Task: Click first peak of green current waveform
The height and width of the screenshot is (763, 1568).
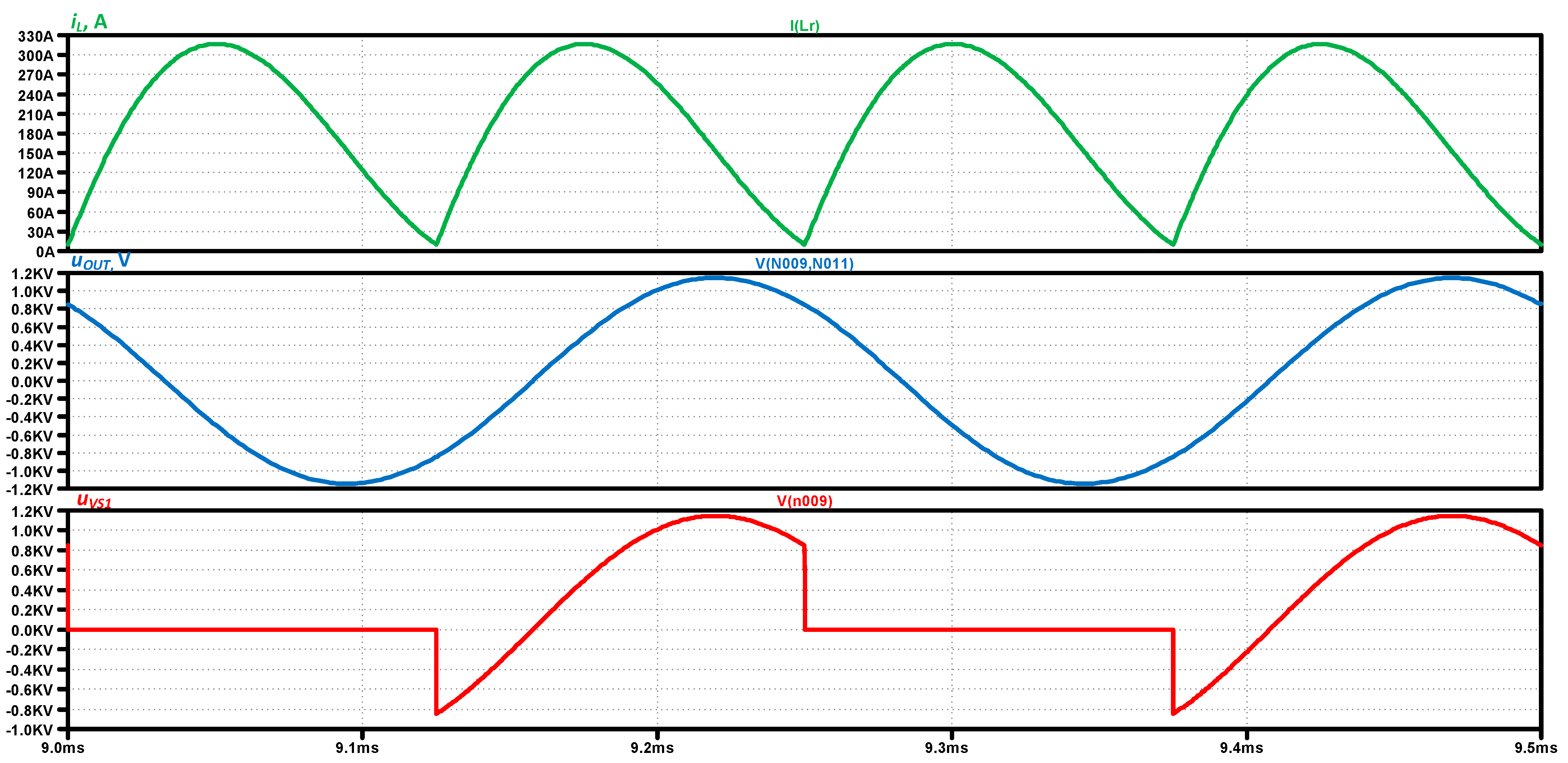Action: tap(216, 44)
